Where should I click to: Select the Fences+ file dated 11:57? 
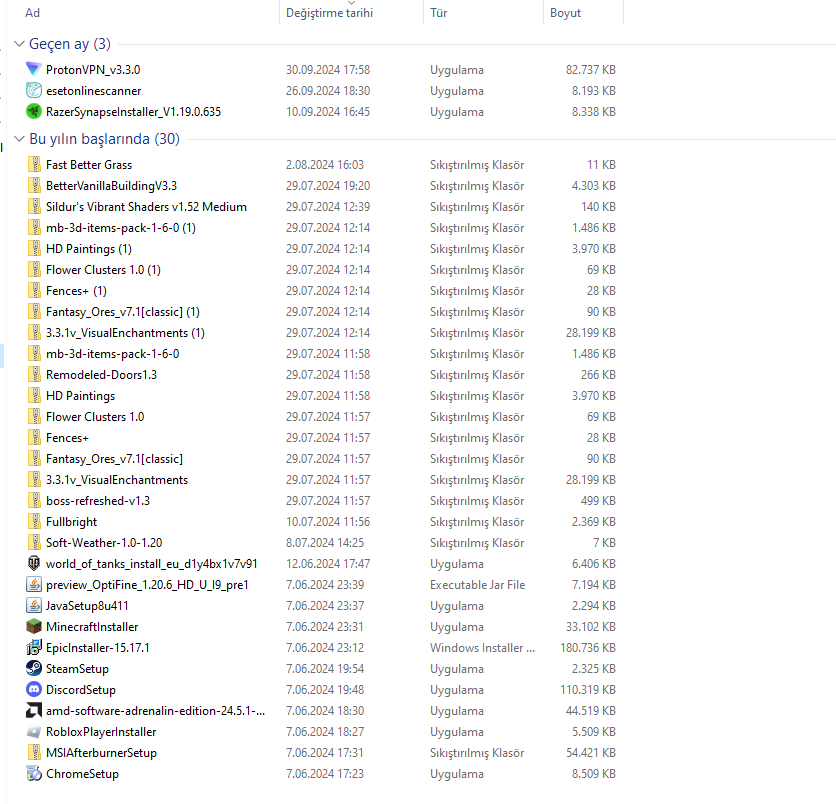click(x=67, y=438)
